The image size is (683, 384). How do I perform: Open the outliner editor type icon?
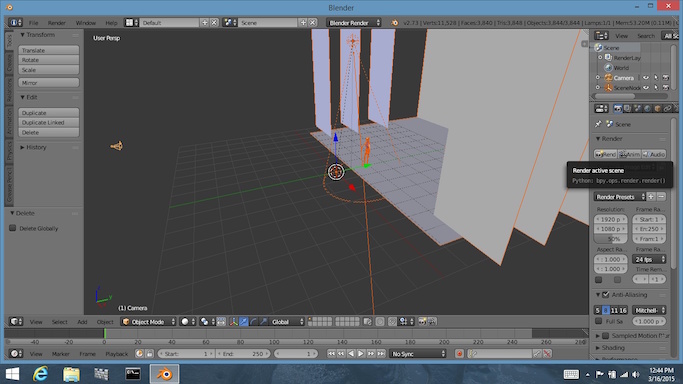click(x=601, y=36)
